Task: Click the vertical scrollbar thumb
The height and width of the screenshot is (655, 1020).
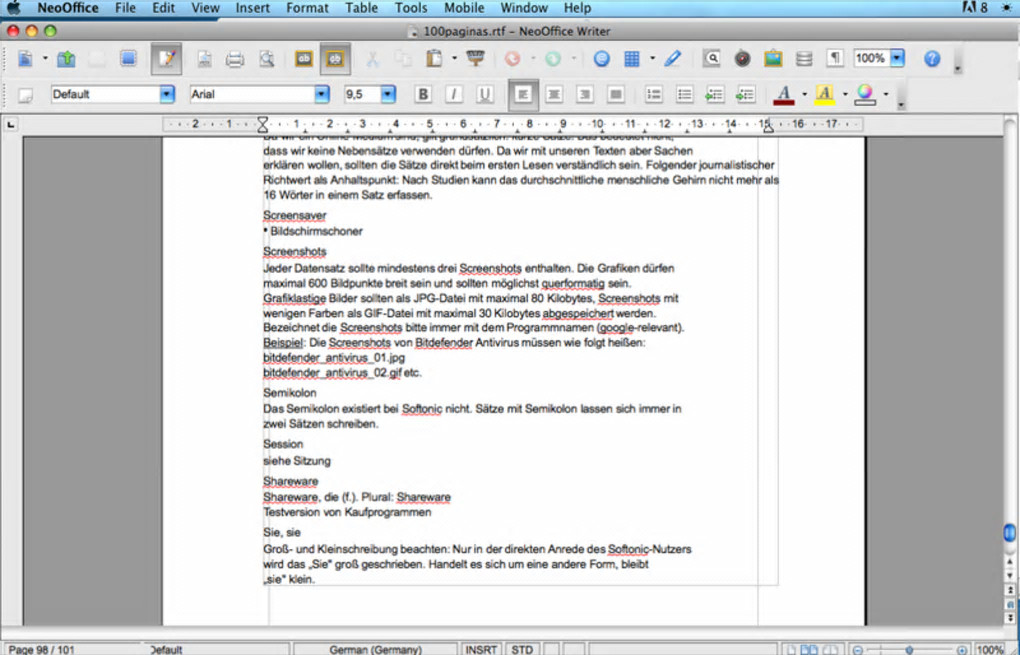Action: click(x=1010, y=533)
